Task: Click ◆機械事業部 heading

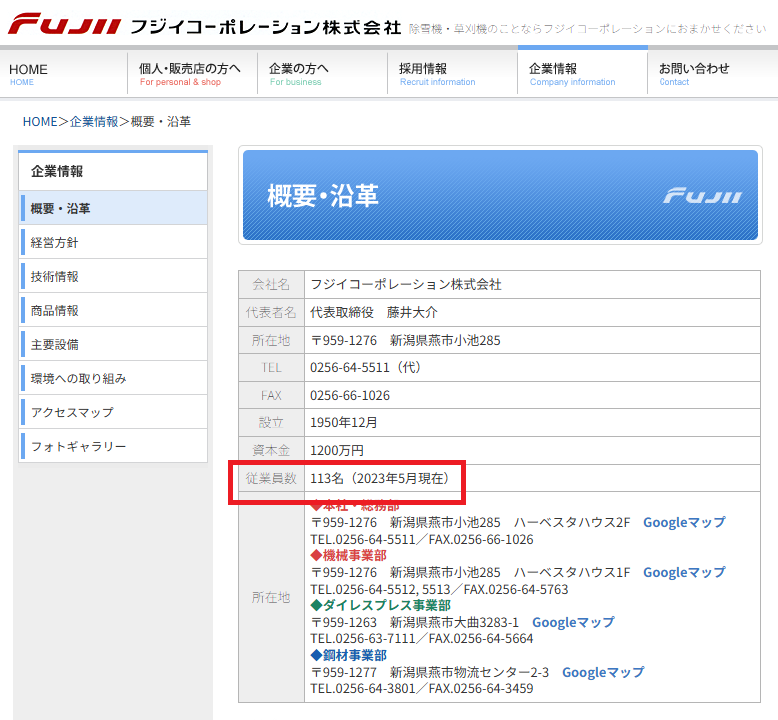Action: 348,555
